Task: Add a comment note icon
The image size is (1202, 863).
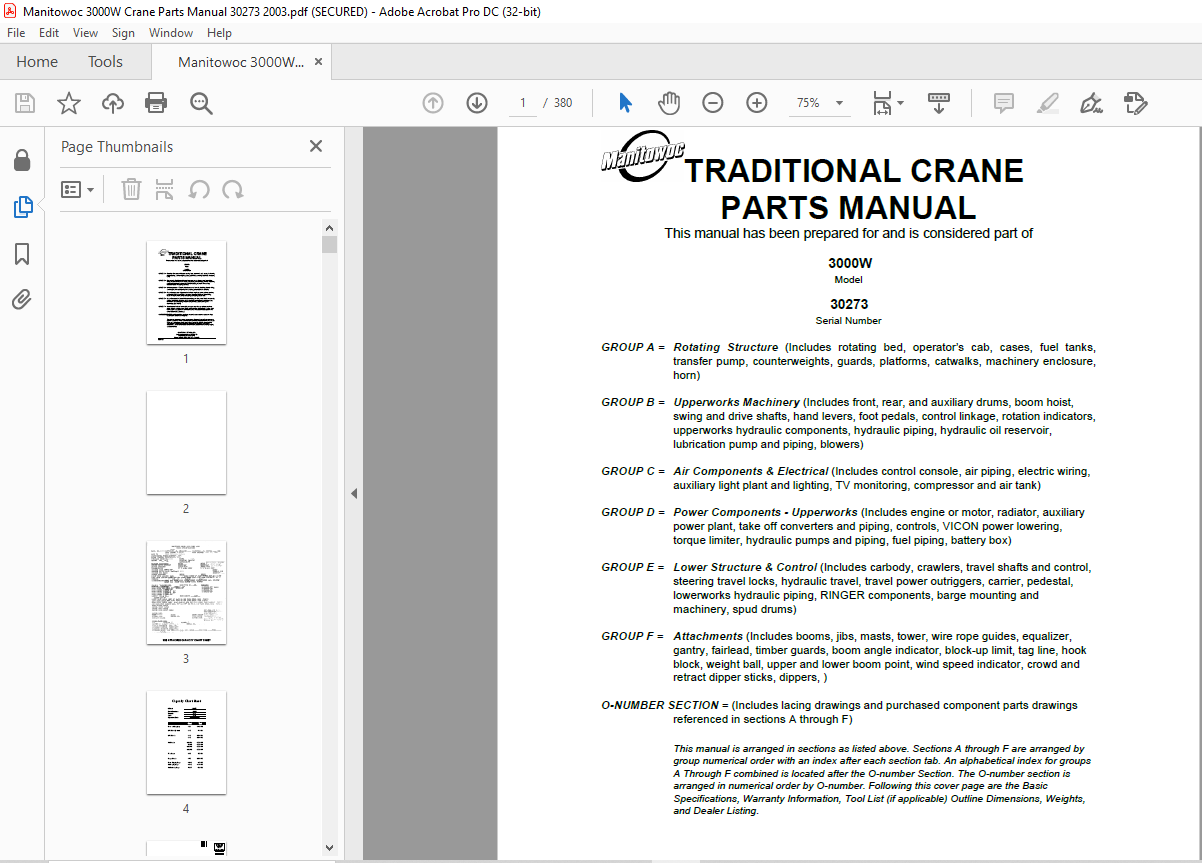Action: point(1003,103)
